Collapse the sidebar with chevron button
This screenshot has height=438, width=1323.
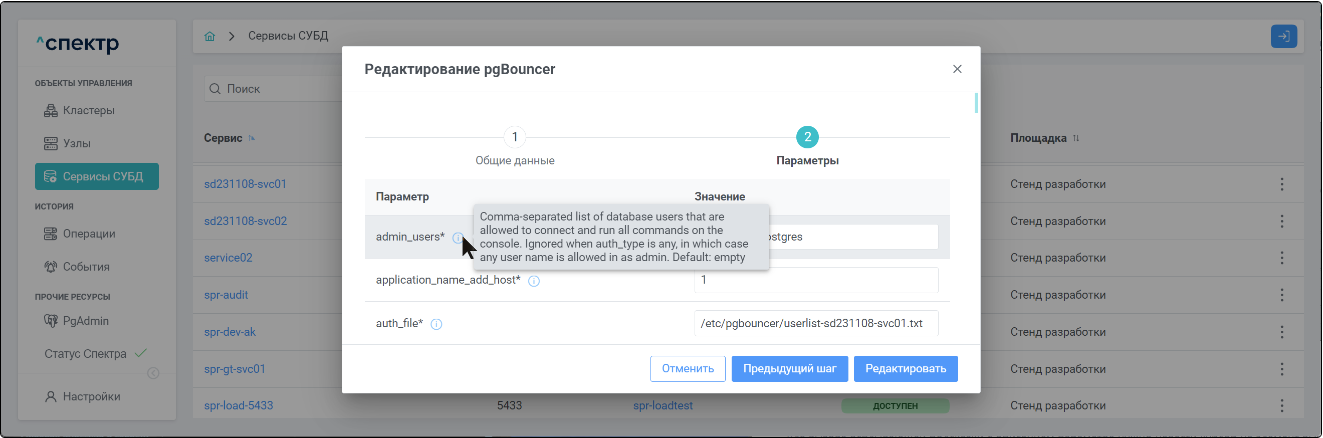(x=153, y=374)
